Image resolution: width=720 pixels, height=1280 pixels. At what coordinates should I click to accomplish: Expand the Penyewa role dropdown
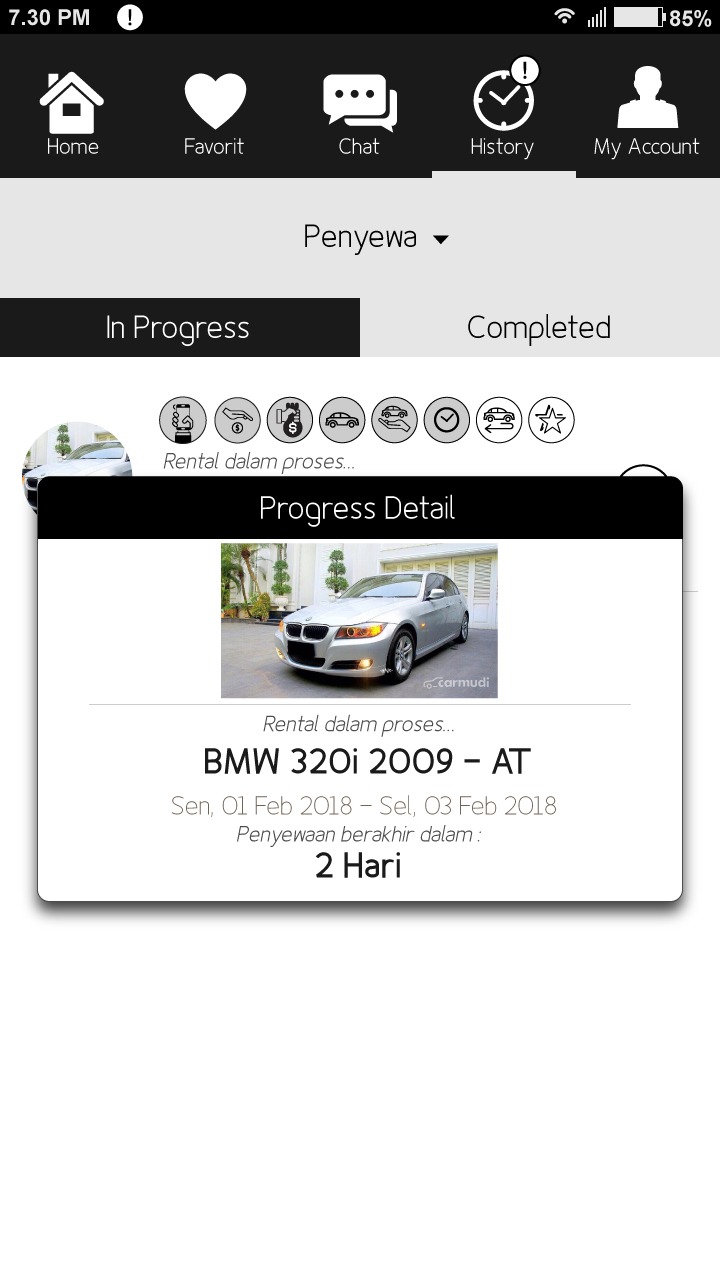point(376,238)
